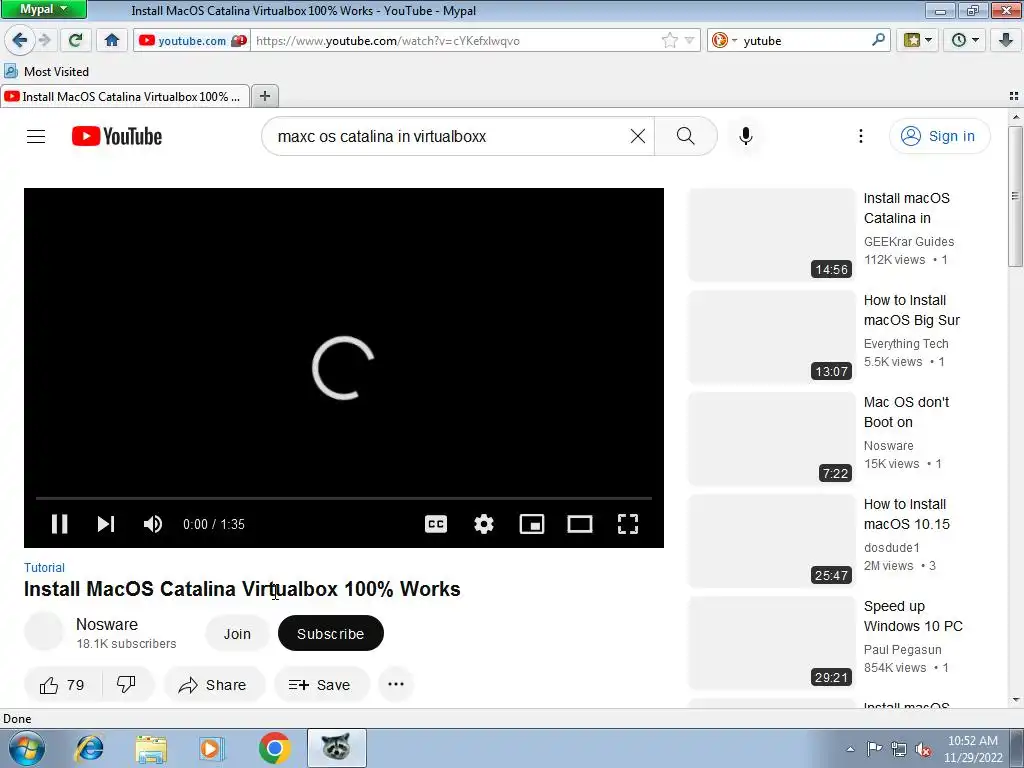Open the 13:07 macOS Big Sur thumbnail
Image resolution: width=1024 pixels, height=768 pixels.
click(772, 337)
